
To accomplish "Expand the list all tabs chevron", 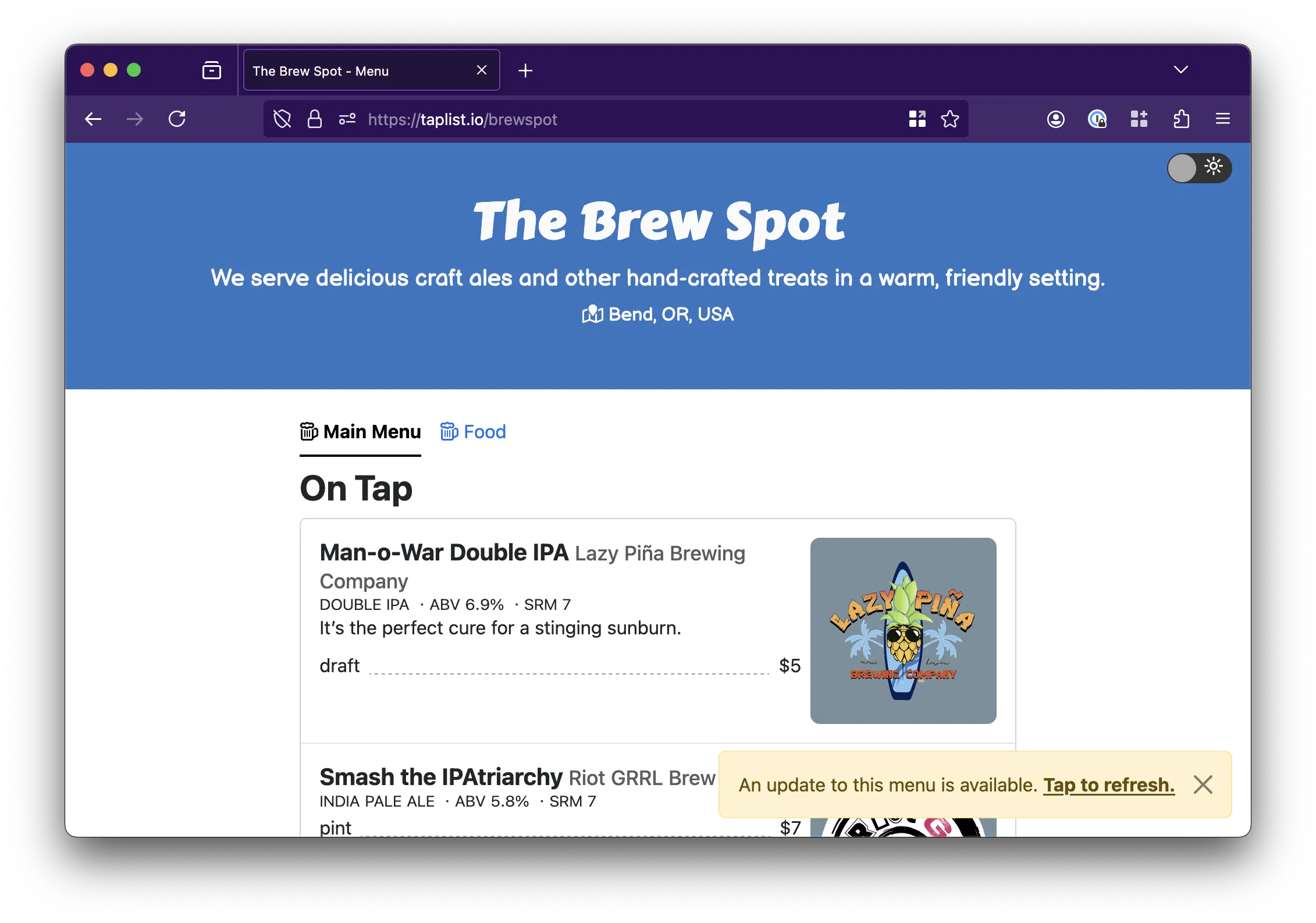I will [x=1181, y=70].
